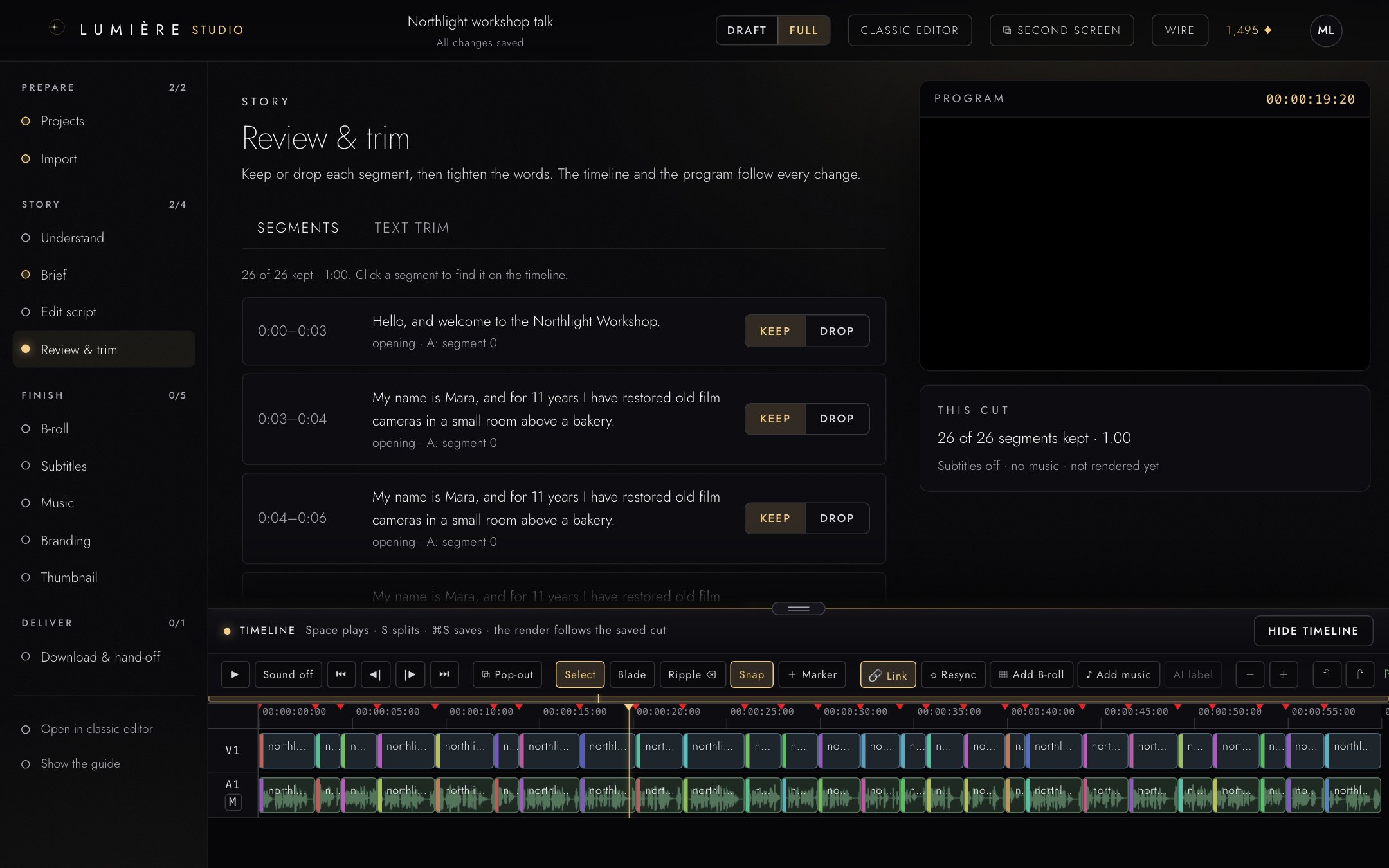
Task: Open Second Screen
Action: [1062, 30]
